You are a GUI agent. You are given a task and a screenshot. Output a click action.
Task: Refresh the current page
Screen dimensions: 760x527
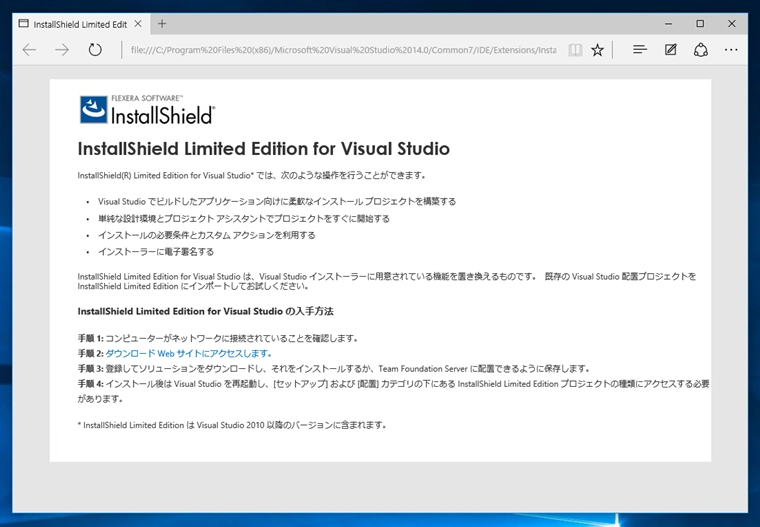click(x=95, y=50)
